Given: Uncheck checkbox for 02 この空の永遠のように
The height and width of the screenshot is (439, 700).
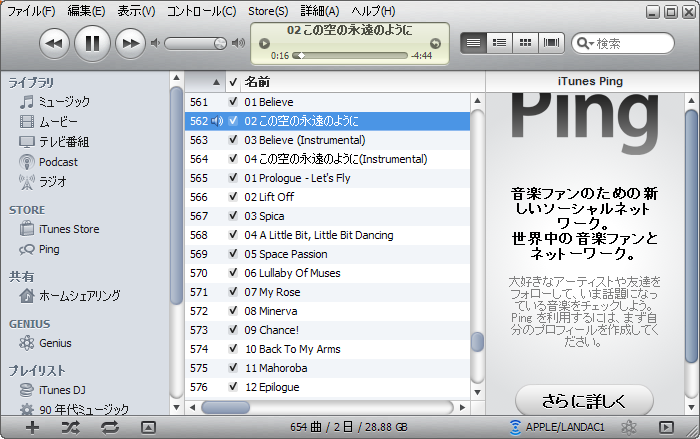Looking at the screenshot, I should tap(233, 121).
